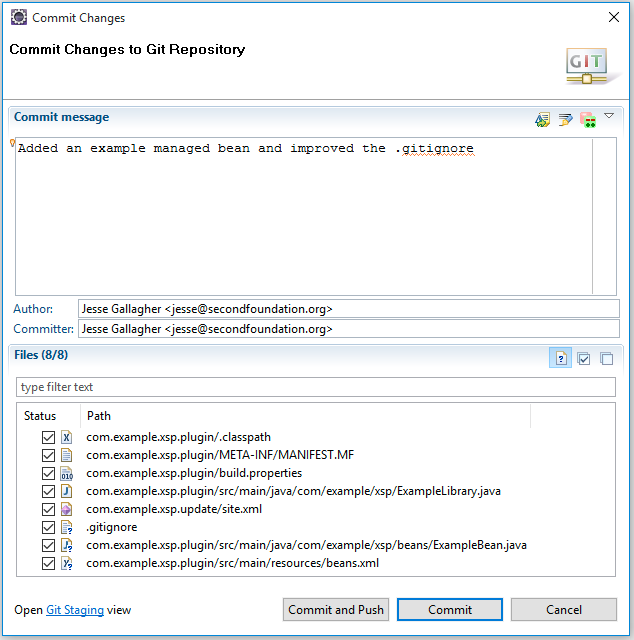This screenshot has width=634, height=640.
Task: Focus the type filter text field
Action: [x=316, y=387]
